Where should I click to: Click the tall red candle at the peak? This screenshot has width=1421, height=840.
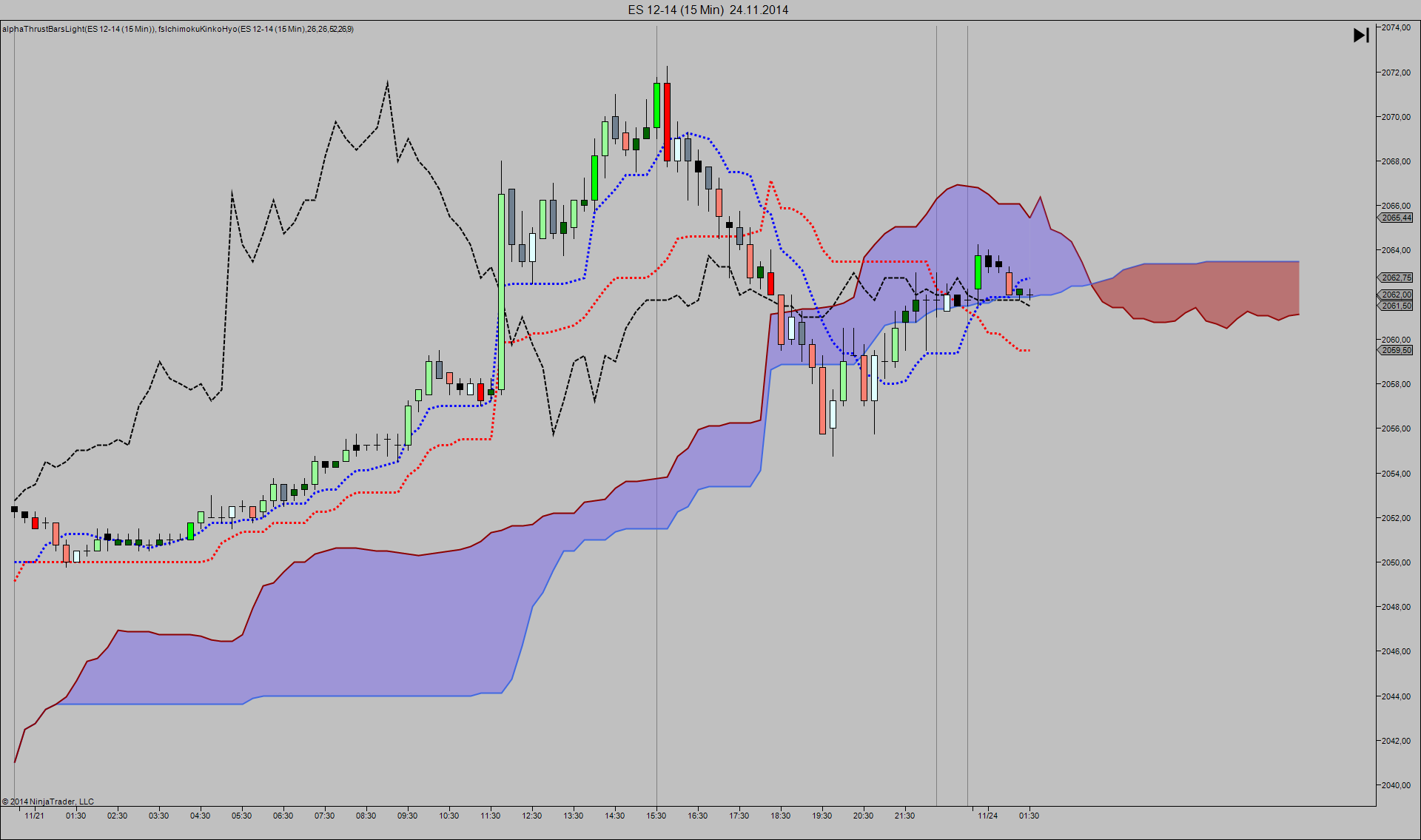pos(667,122)
